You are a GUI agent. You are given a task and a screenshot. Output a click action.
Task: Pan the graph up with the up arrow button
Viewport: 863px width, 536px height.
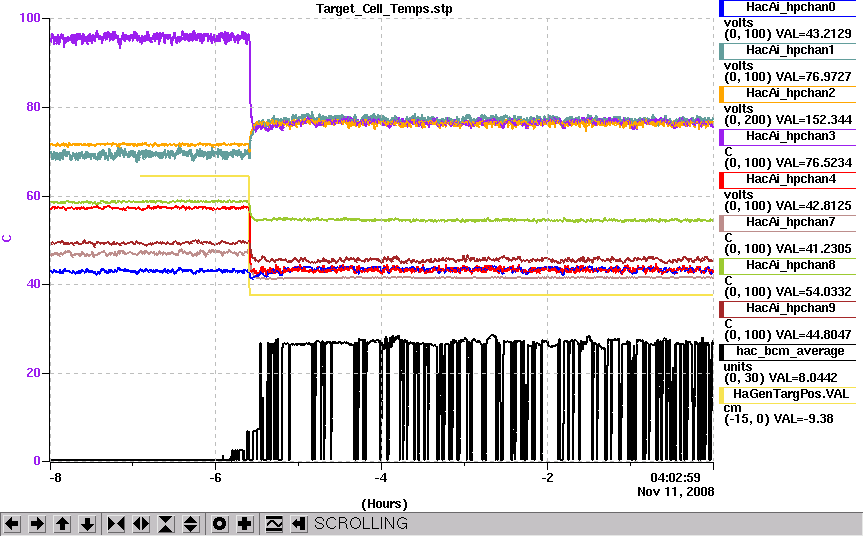tap(62, 523)
